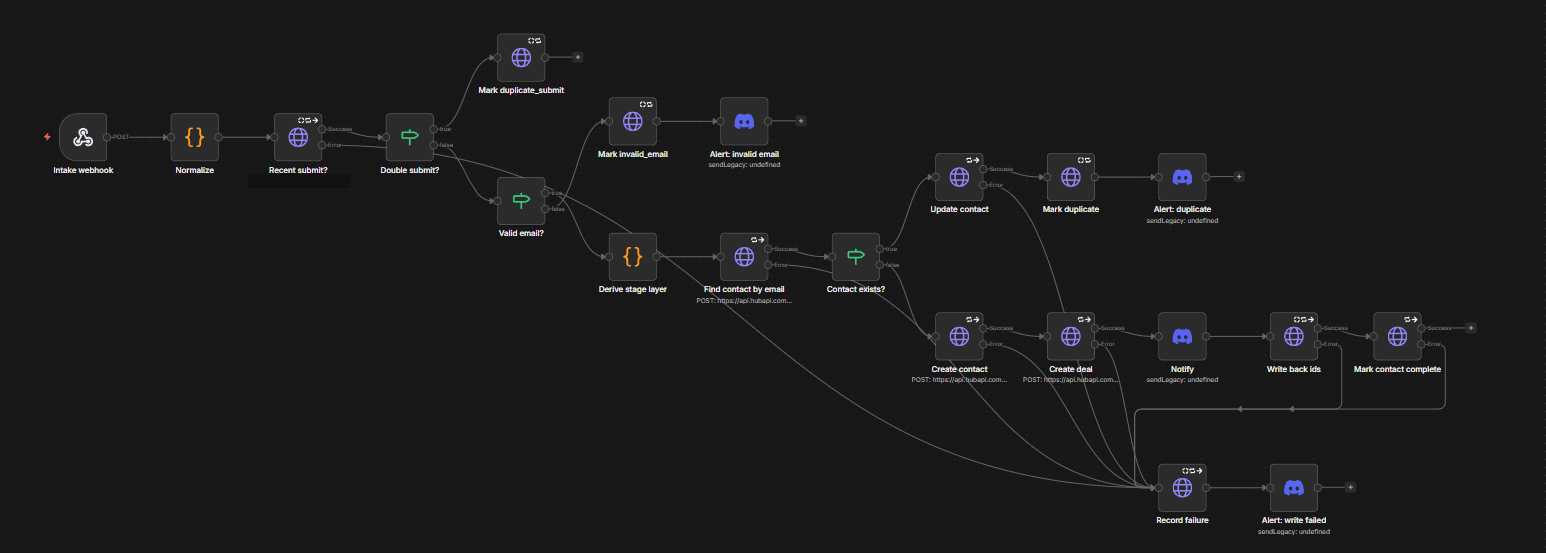
Task: Open the Mark duplicate HTTP node
Action: (1071, 177)
